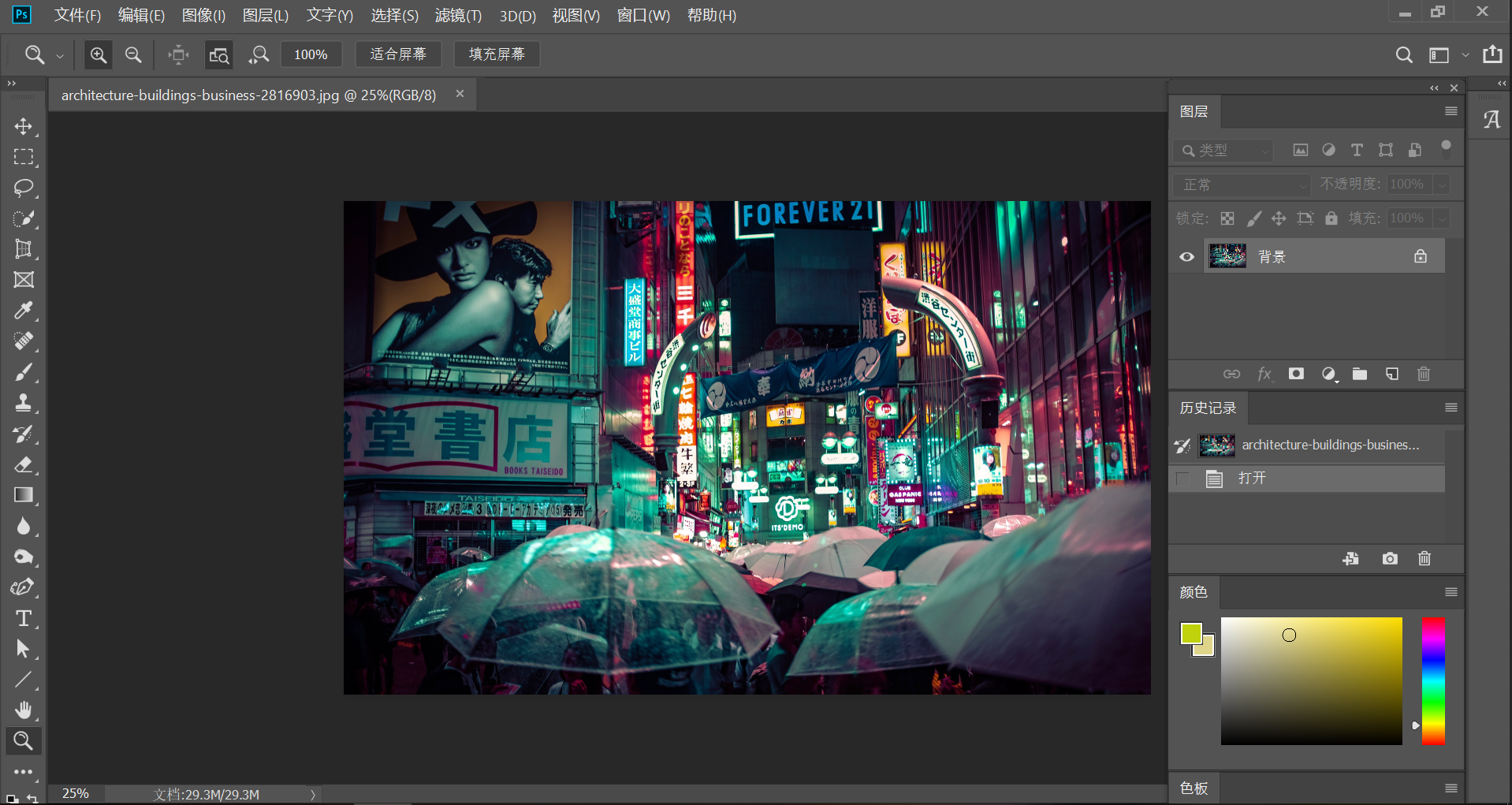The height and width of the screenshot is (805, 1512).
Task: Toggle adjustment layer filter in Layers panel
Action: 1329,150
